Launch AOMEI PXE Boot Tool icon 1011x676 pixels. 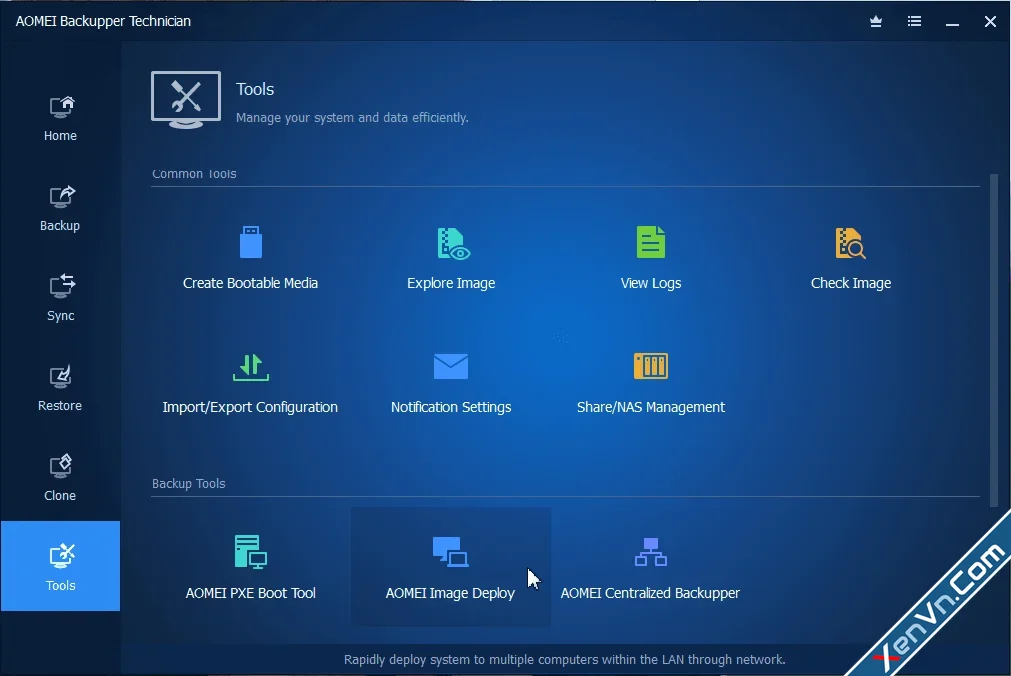click(x=251, y=552)
